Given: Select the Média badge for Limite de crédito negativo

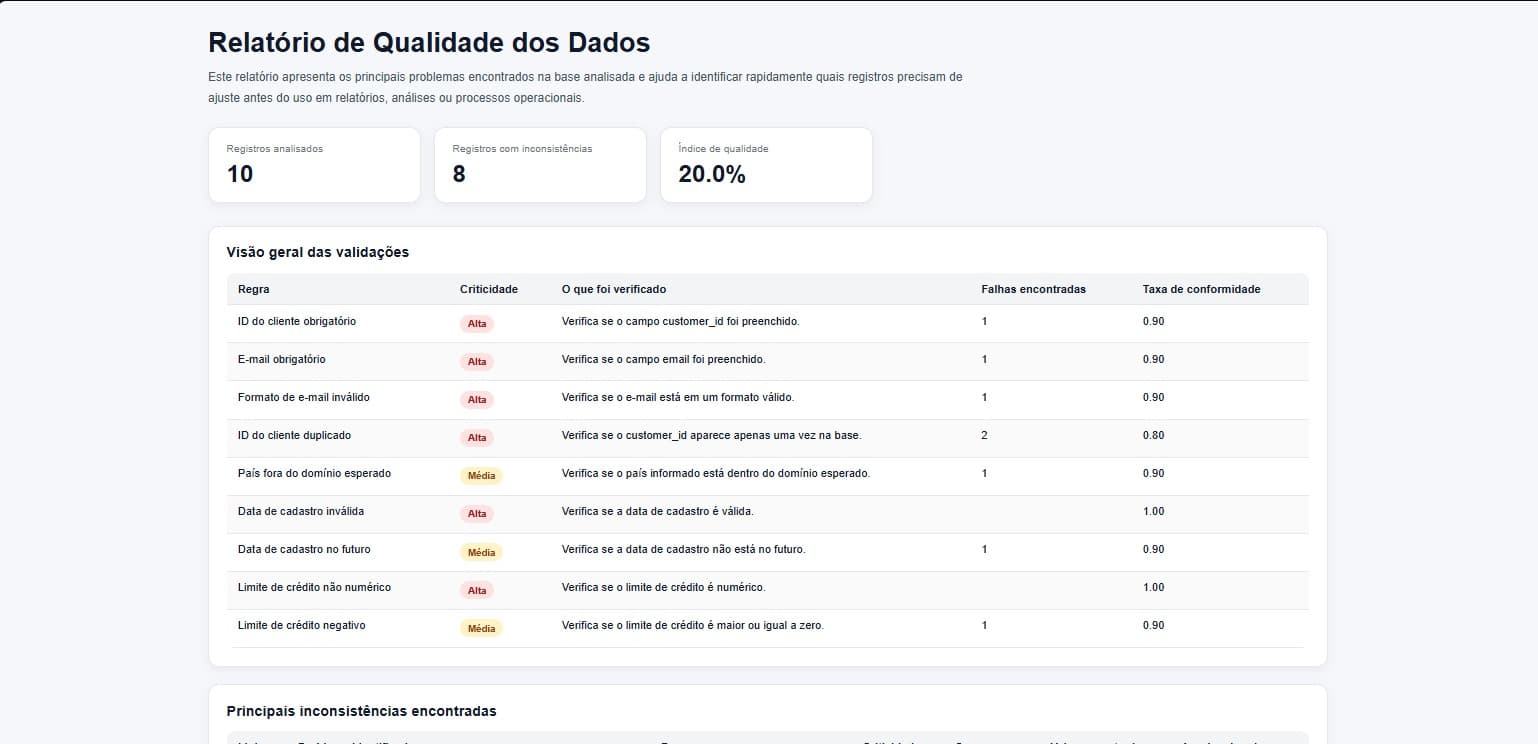Looking at the screenshot, I should coord(481,627).
